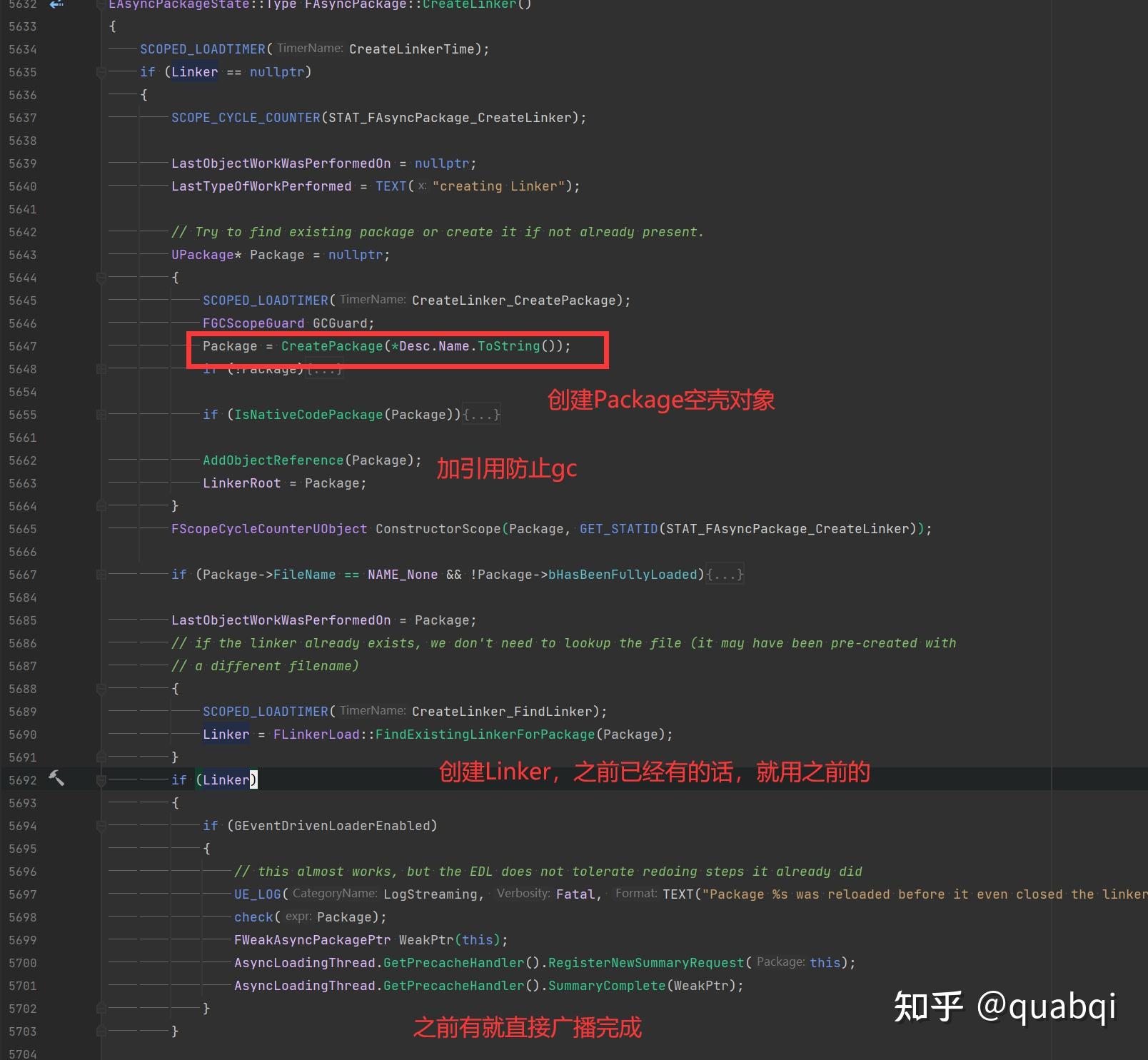1148x1060 pixels.
Task: Click LastTypeOfWorkPerformed variable
Action: (261, 186)
